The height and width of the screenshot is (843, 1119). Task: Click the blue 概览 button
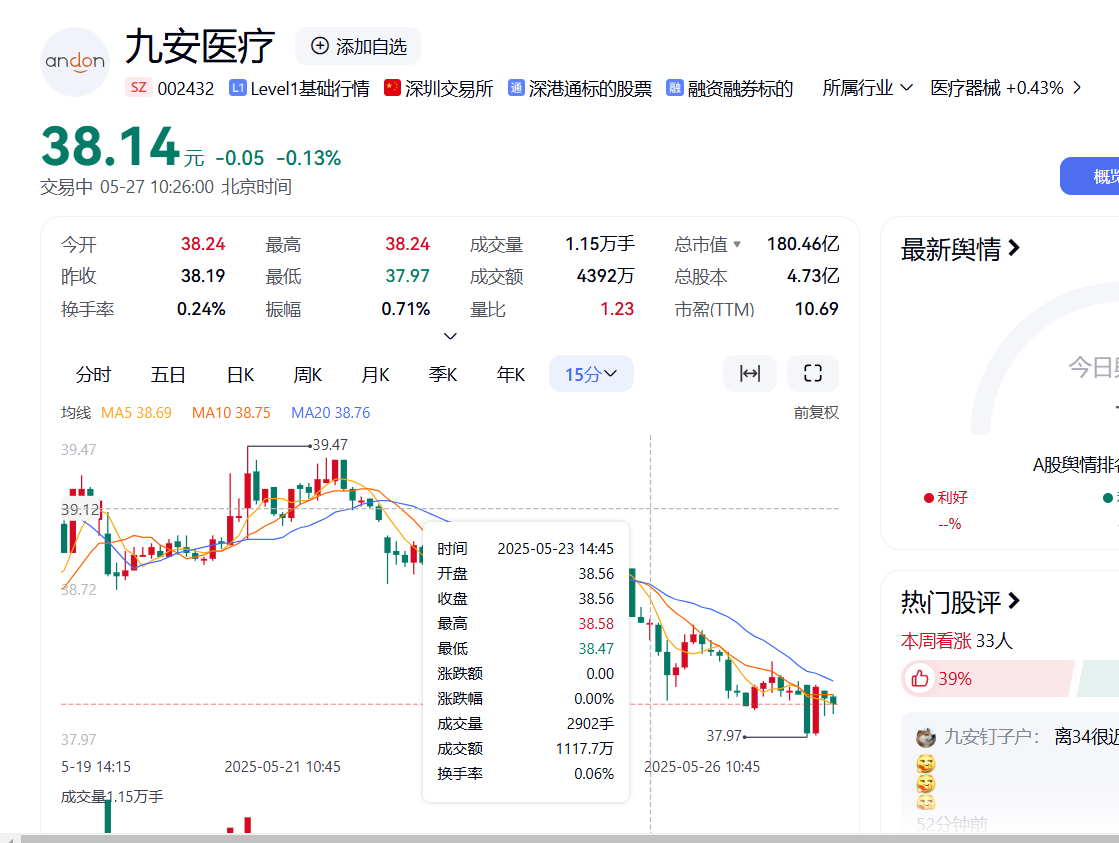point(1092,176)
